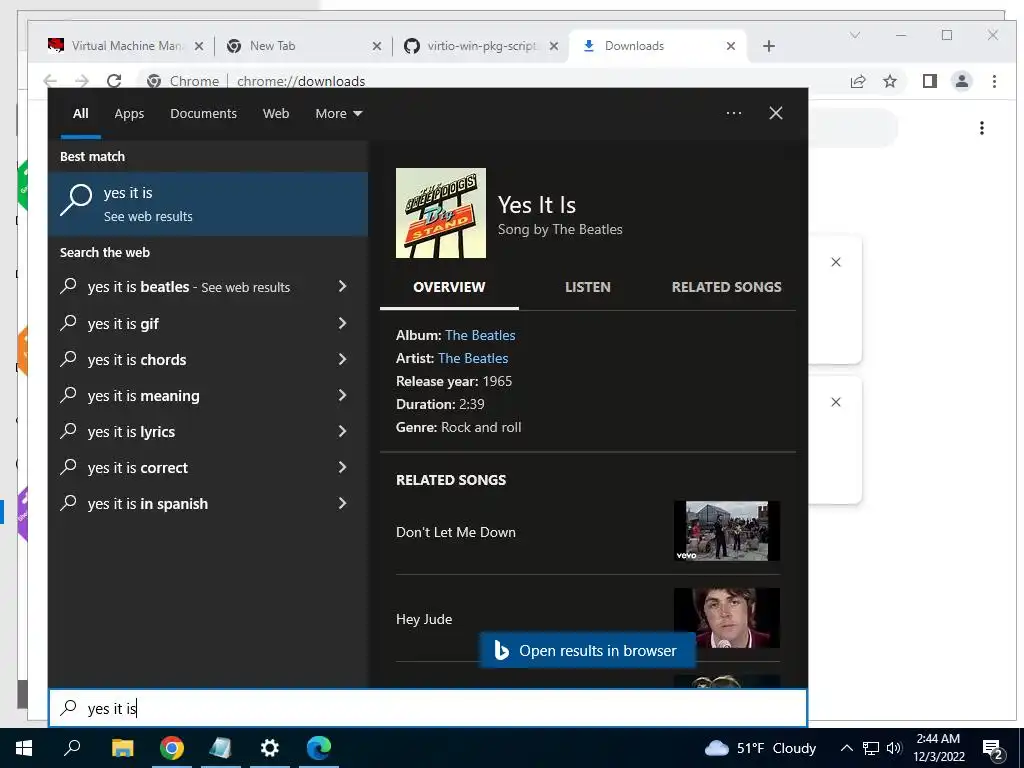This screenshot has width=1024, height=768.
Task: Go back in Chrome navigation
Action: pyautogui.click(x=50, y=81)
